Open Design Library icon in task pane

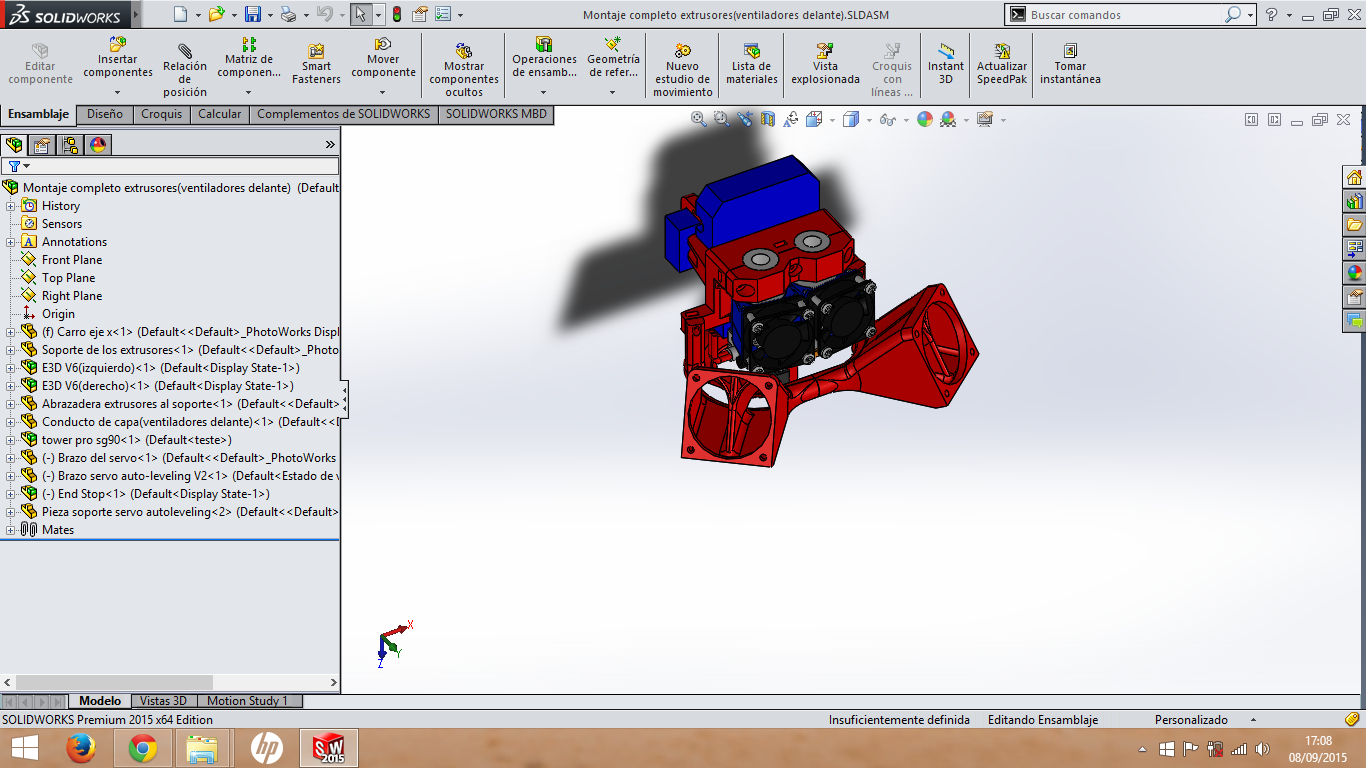coord(1355,202)
